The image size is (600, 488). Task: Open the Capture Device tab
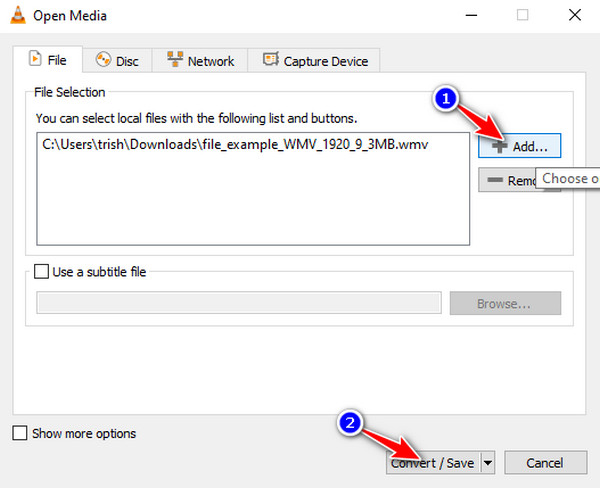tap(314, 61)
